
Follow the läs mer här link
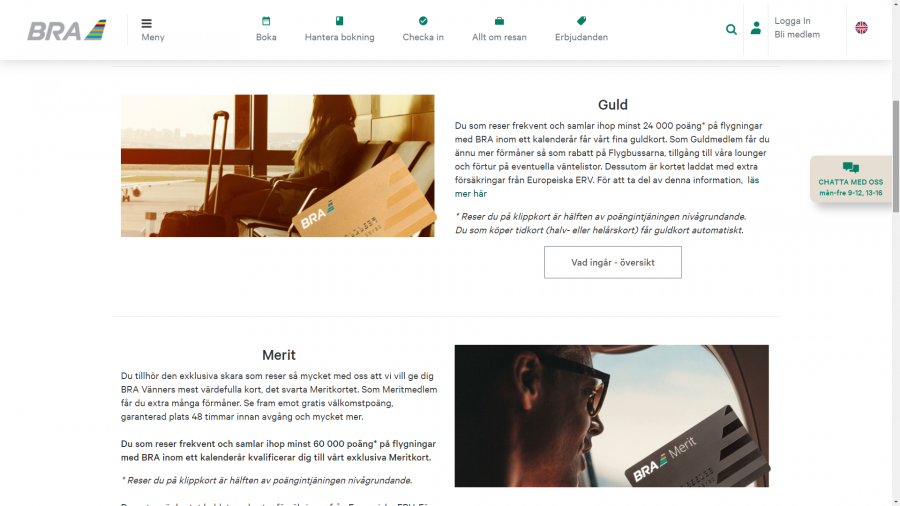[x=607, y=187]
